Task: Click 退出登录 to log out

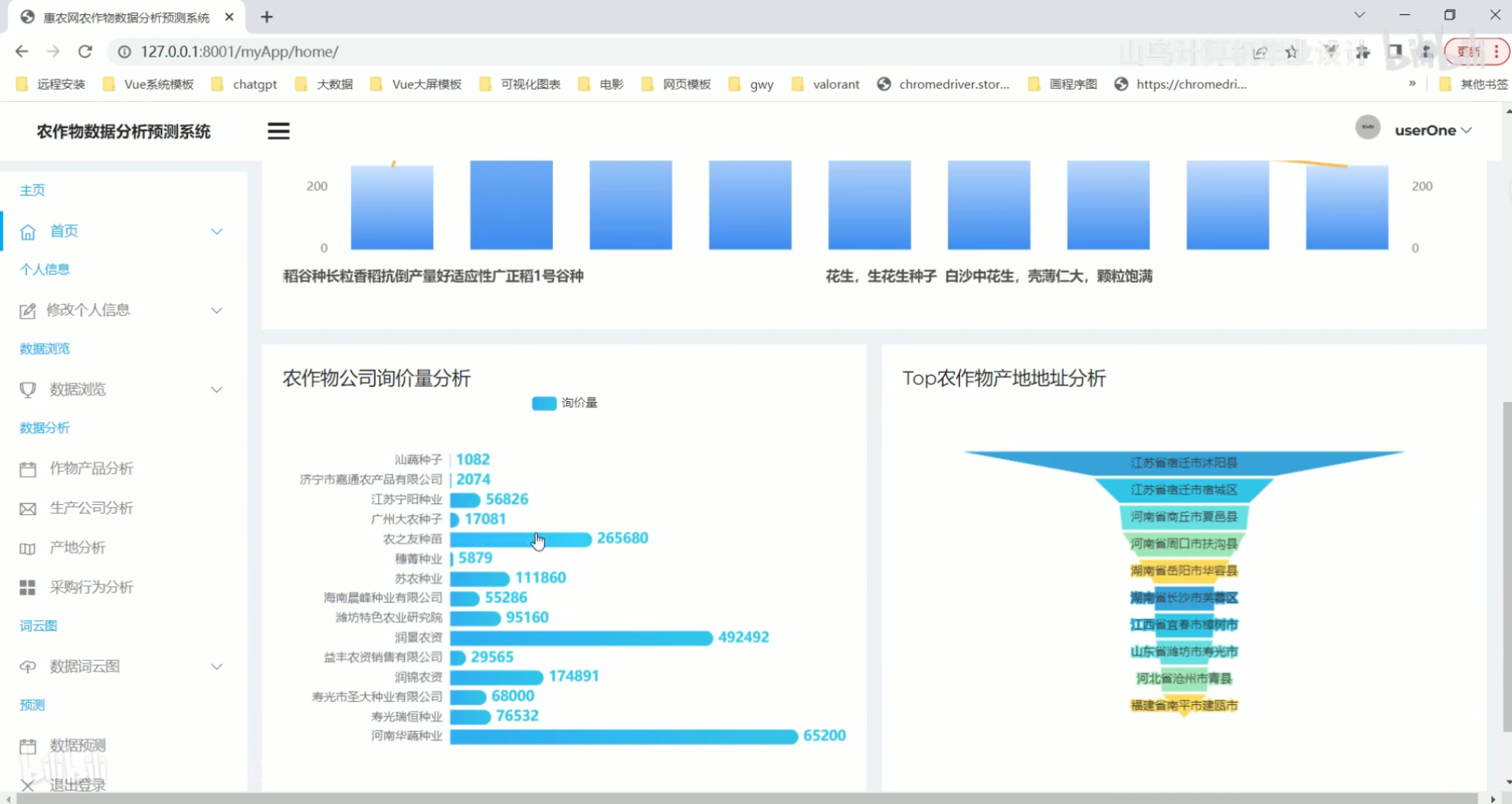Action: [77, 785]
